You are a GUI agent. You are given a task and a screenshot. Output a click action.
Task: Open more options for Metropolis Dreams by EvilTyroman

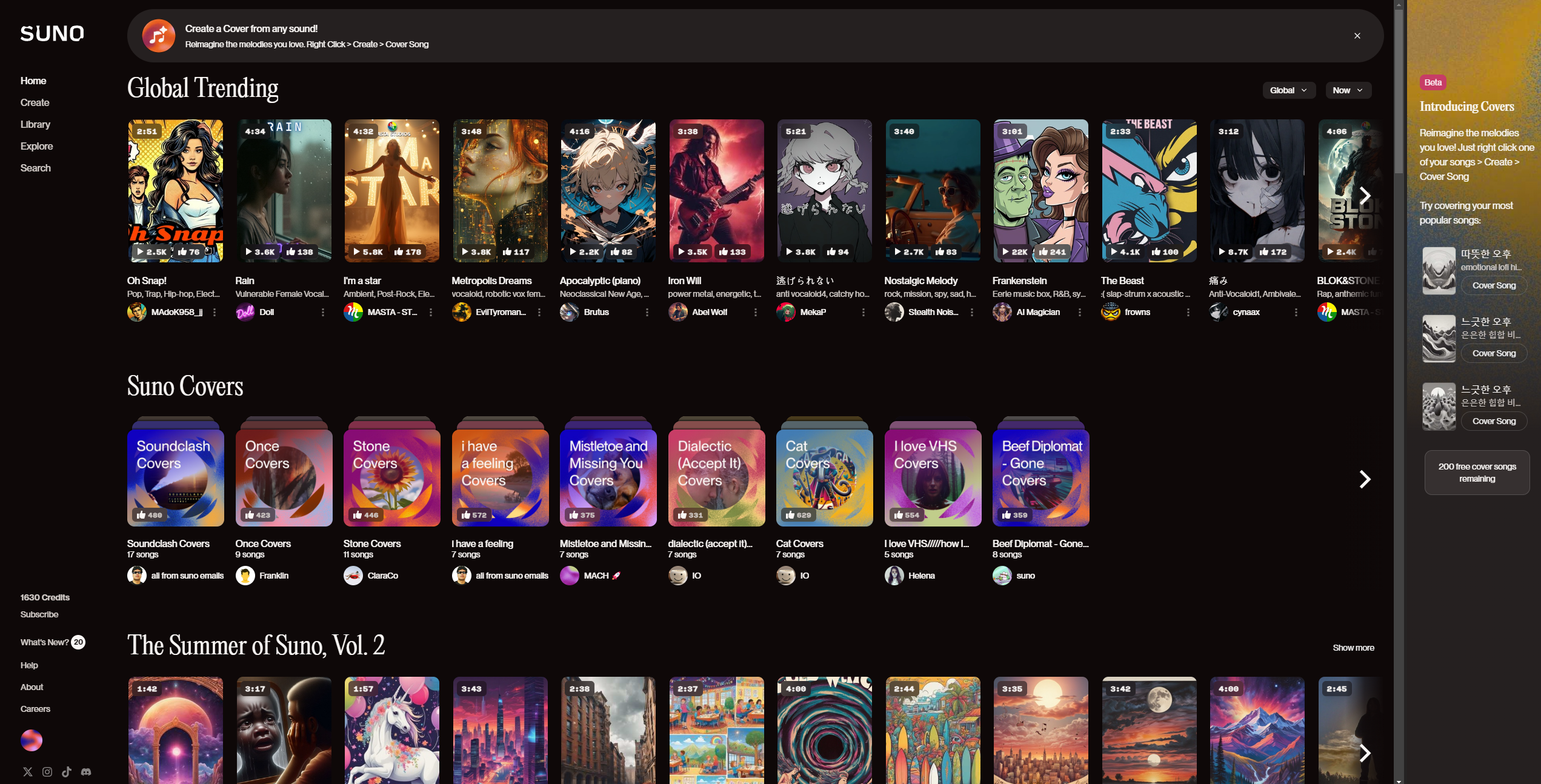[x=539, y=312]
